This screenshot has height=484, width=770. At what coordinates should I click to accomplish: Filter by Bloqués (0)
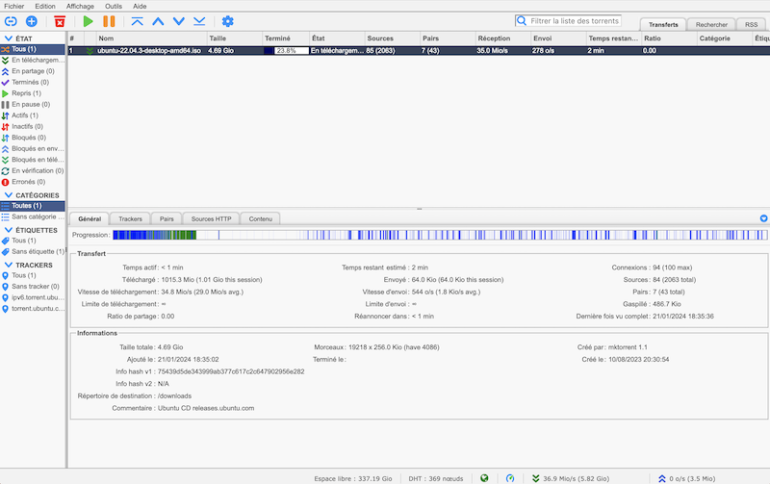(x=32, y=137)
